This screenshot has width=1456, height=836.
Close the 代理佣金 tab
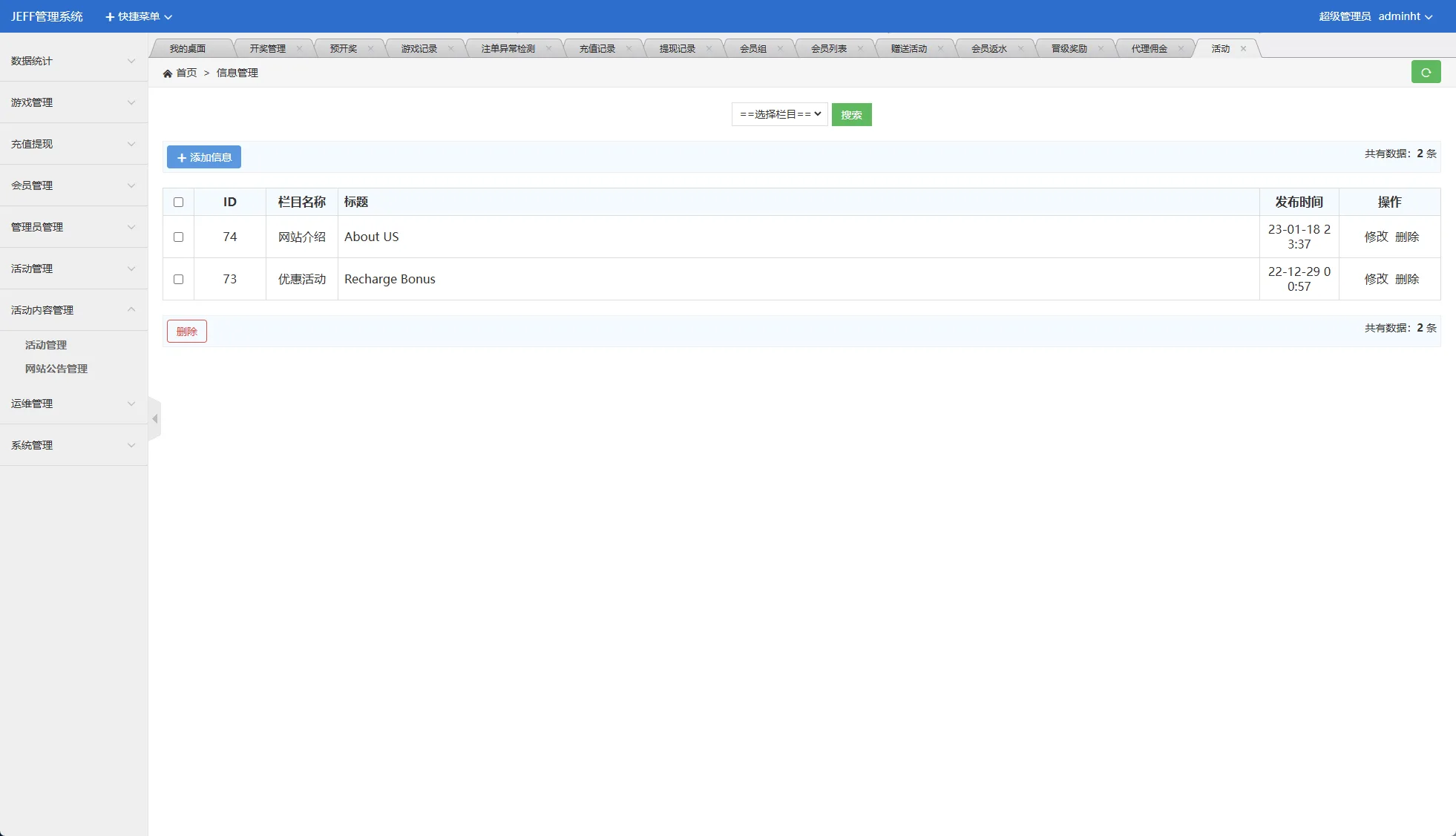click(x=1181, y=49)
